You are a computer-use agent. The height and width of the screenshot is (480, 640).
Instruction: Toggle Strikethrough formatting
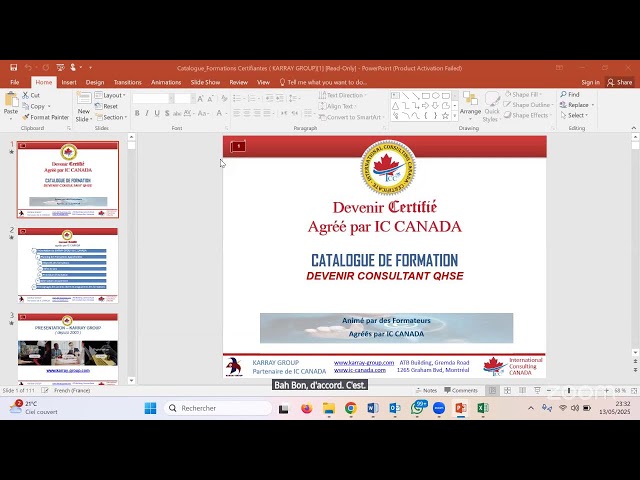pyautogui.click(x=177, y=113)
